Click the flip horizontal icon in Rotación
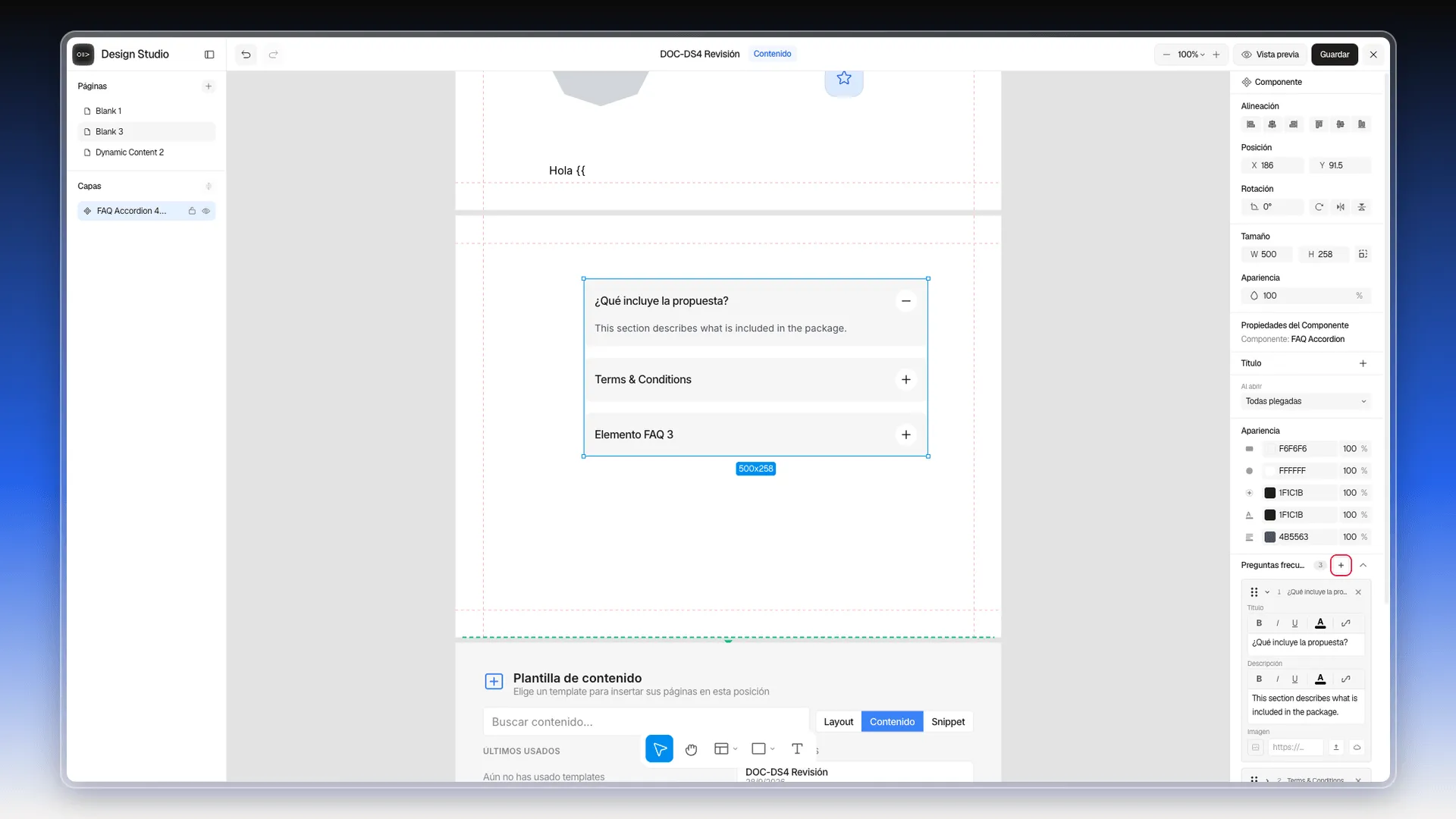Image resolution: width=1456 pixels, height=819 pixels. click(1341, 207)
